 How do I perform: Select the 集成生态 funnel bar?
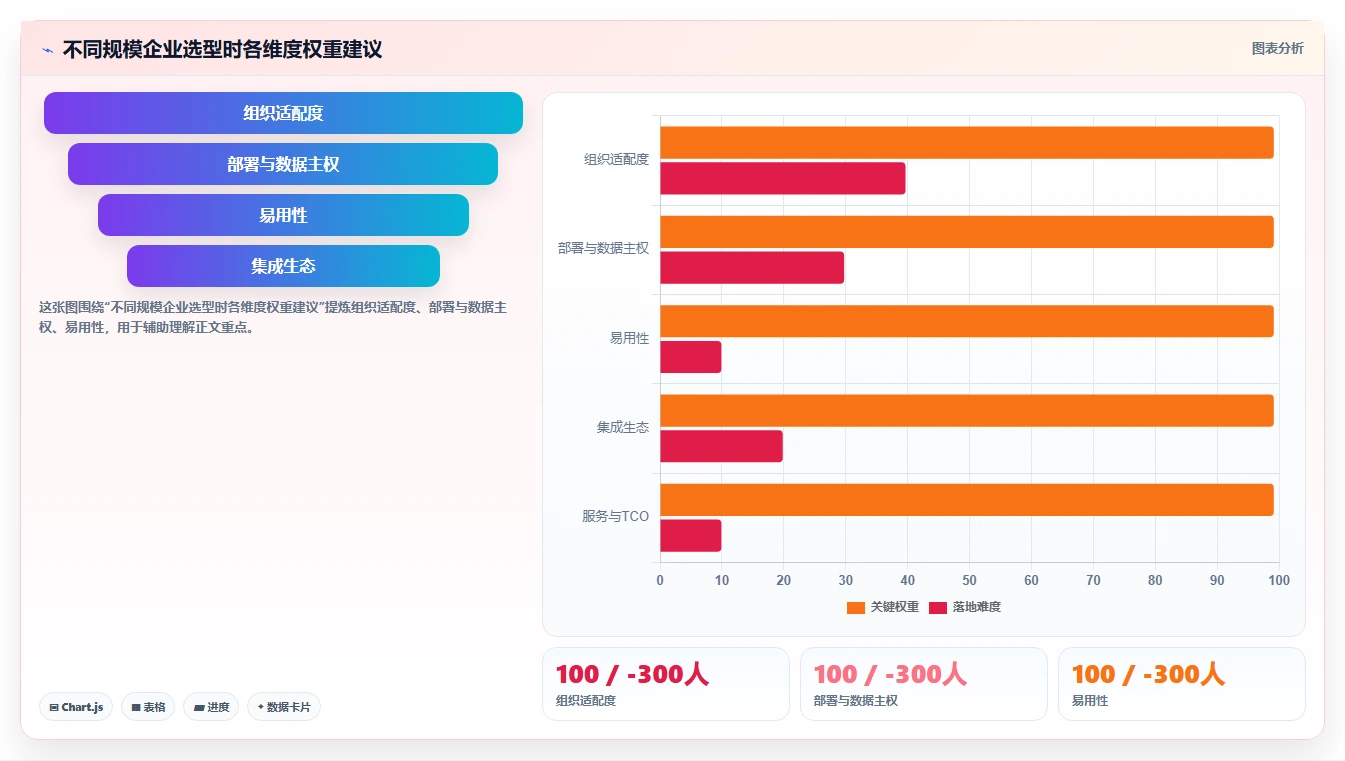tap(283, 266)
